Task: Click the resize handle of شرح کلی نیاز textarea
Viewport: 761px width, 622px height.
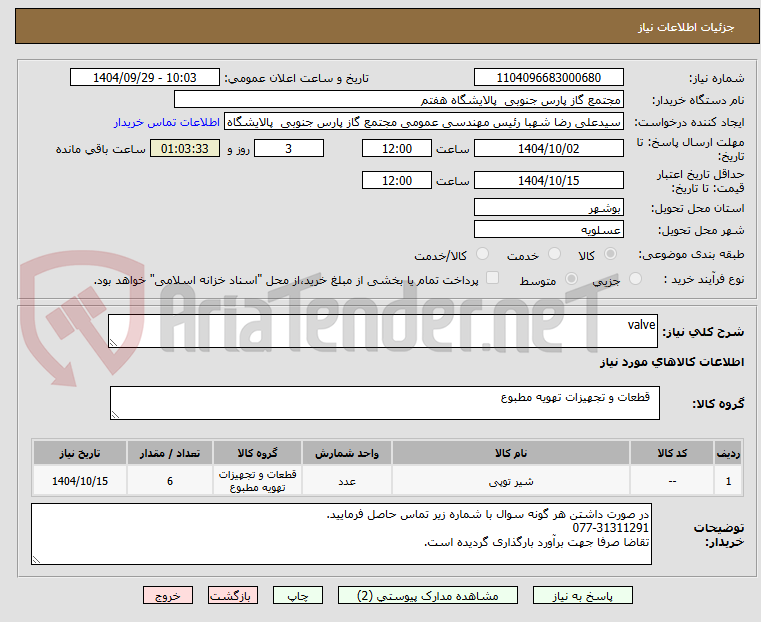Action: click(113, 343)
